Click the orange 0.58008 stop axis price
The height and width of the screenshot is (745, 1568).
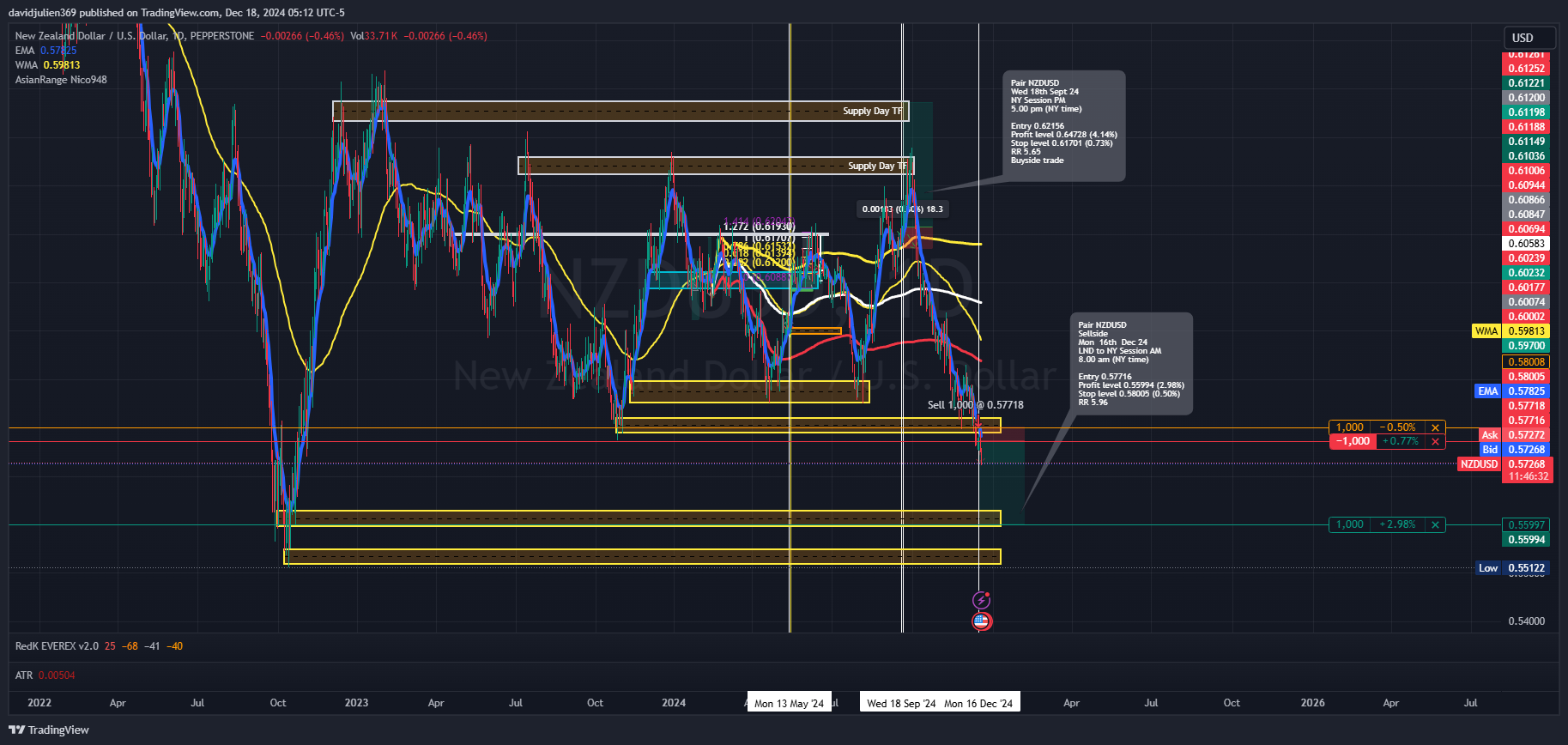(x=1527, y=362)
